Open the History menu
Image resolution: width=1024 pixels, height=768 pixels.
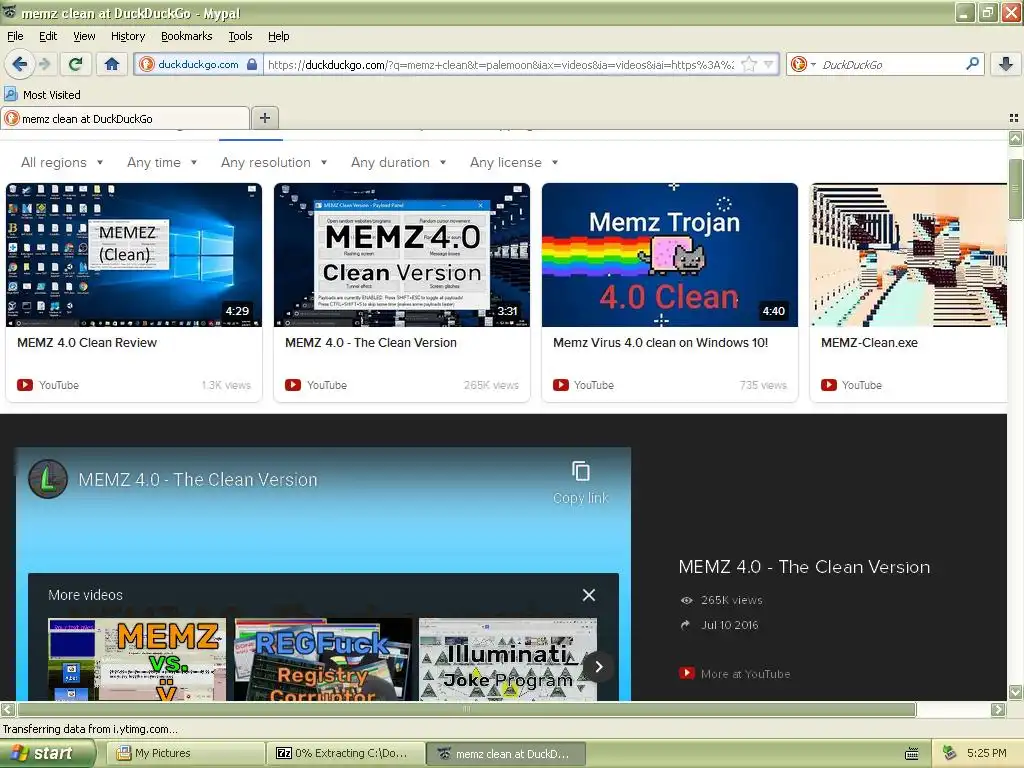(x=127, y=36)
